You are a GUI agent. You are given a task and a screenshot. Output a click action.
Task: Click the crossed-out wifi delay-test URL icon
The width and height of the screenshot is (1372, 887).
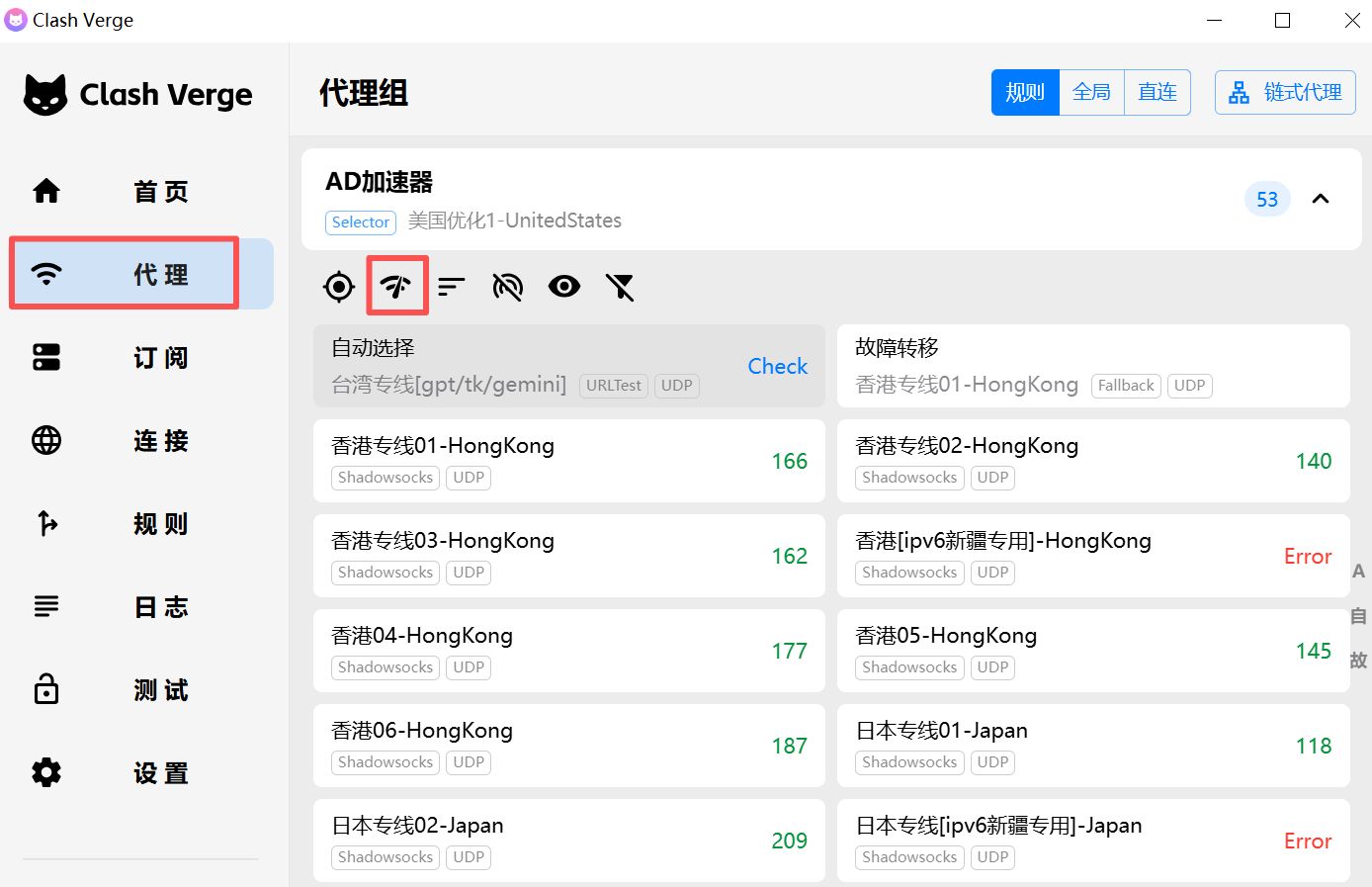507,287
